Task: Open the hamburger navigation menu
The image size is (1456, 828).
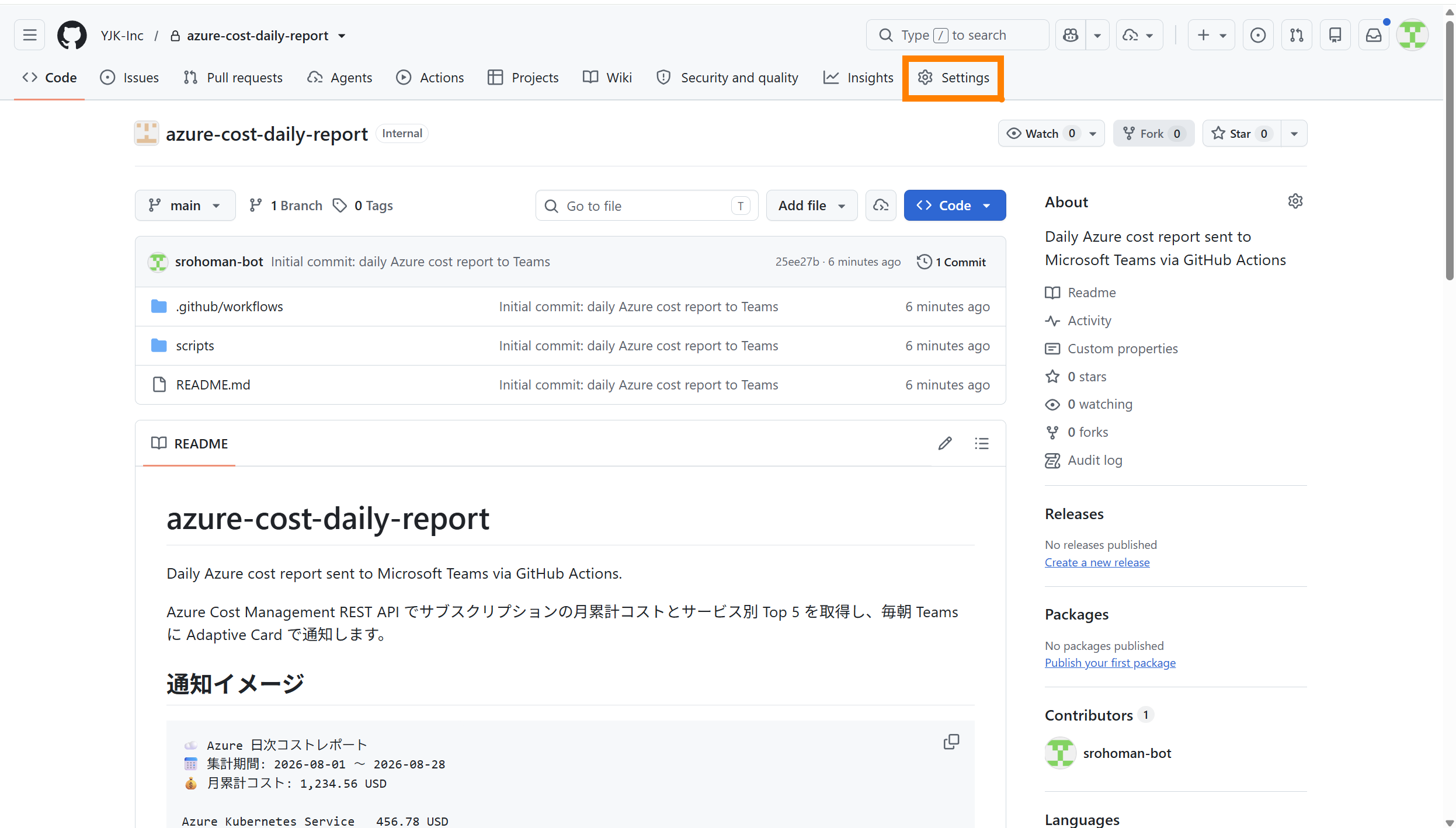Action: coord(30,36)
